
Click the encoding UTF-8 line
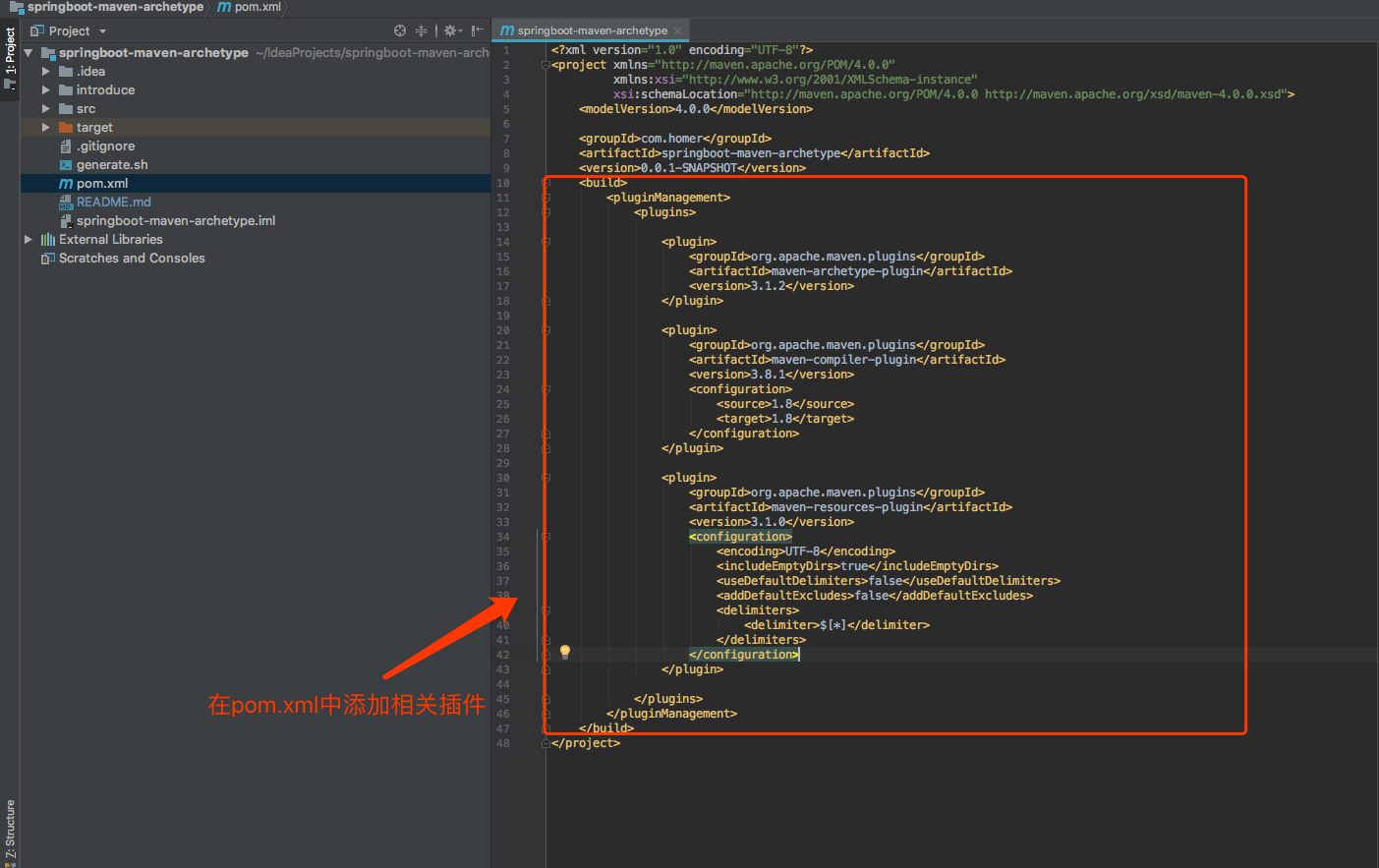(806, 551)
